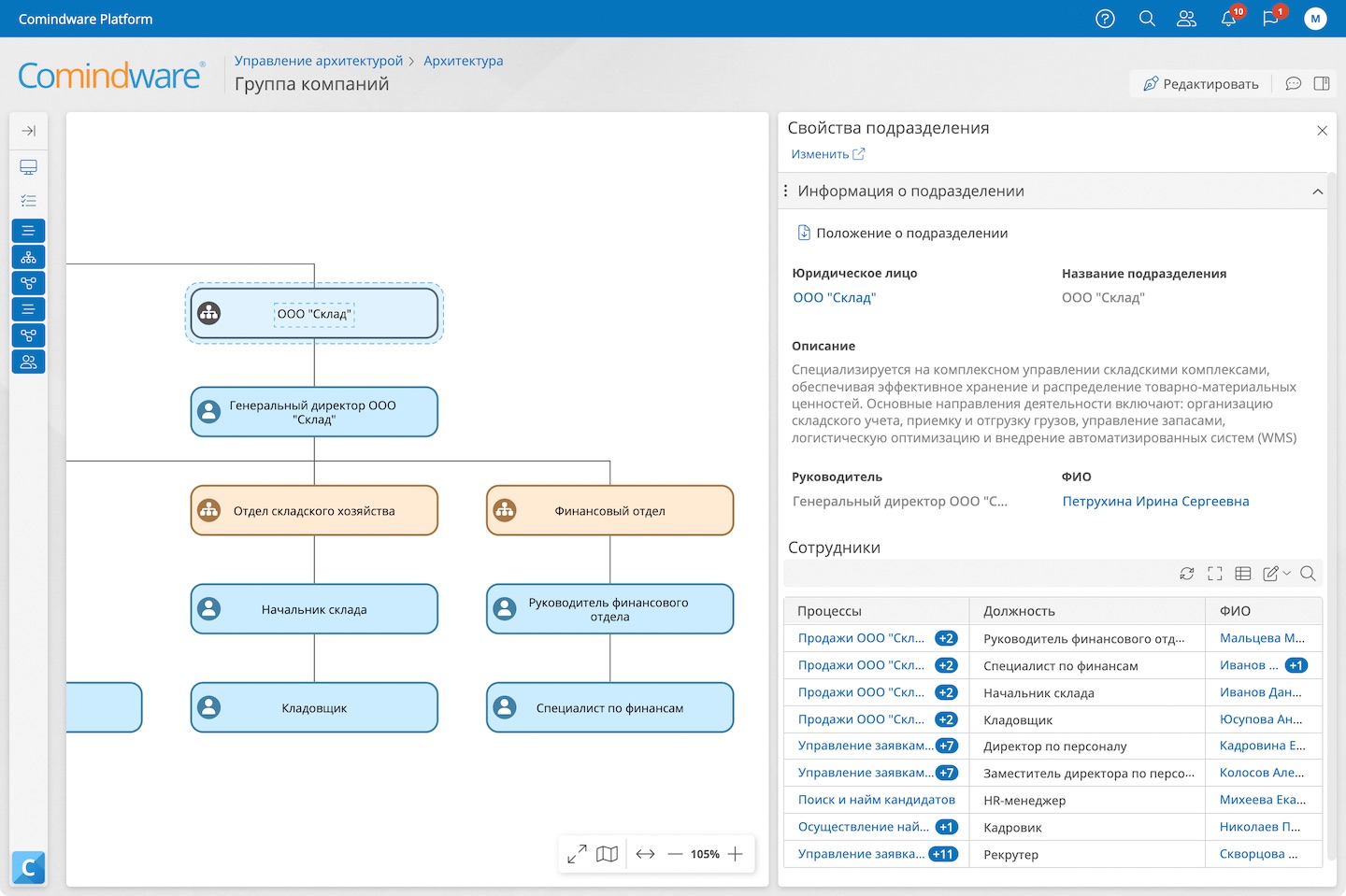This screenshot has width=1346, height=896.
Task: Go to Архитектура breadcrumb
Action: click(464, 61)
